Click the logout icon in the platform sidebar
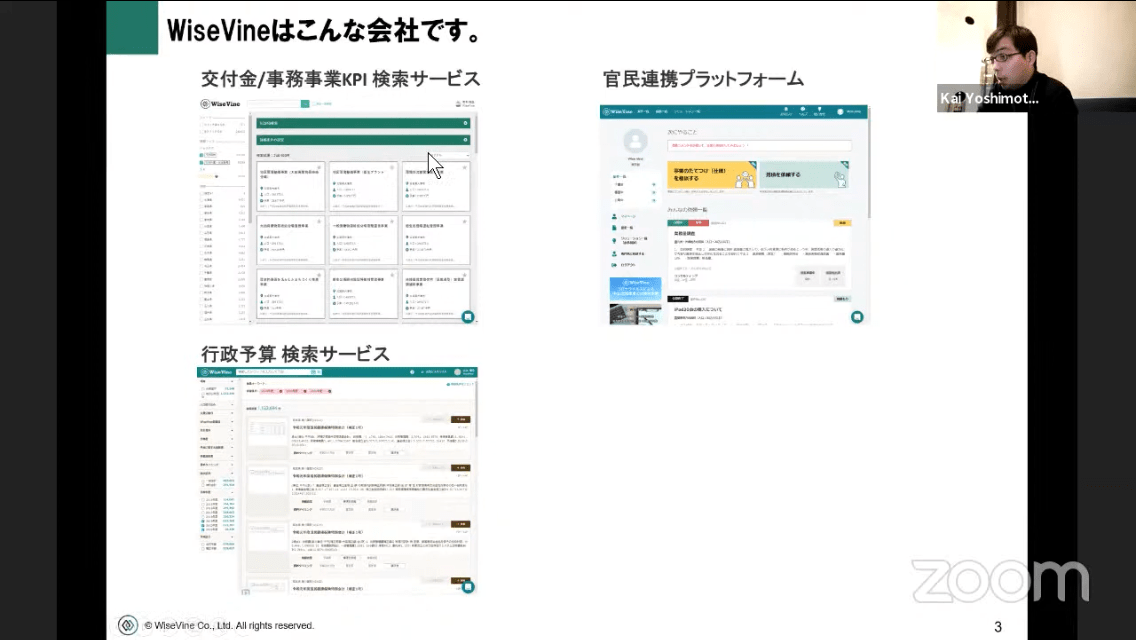This screenshot has width=1136, height=640. point(614,265)
